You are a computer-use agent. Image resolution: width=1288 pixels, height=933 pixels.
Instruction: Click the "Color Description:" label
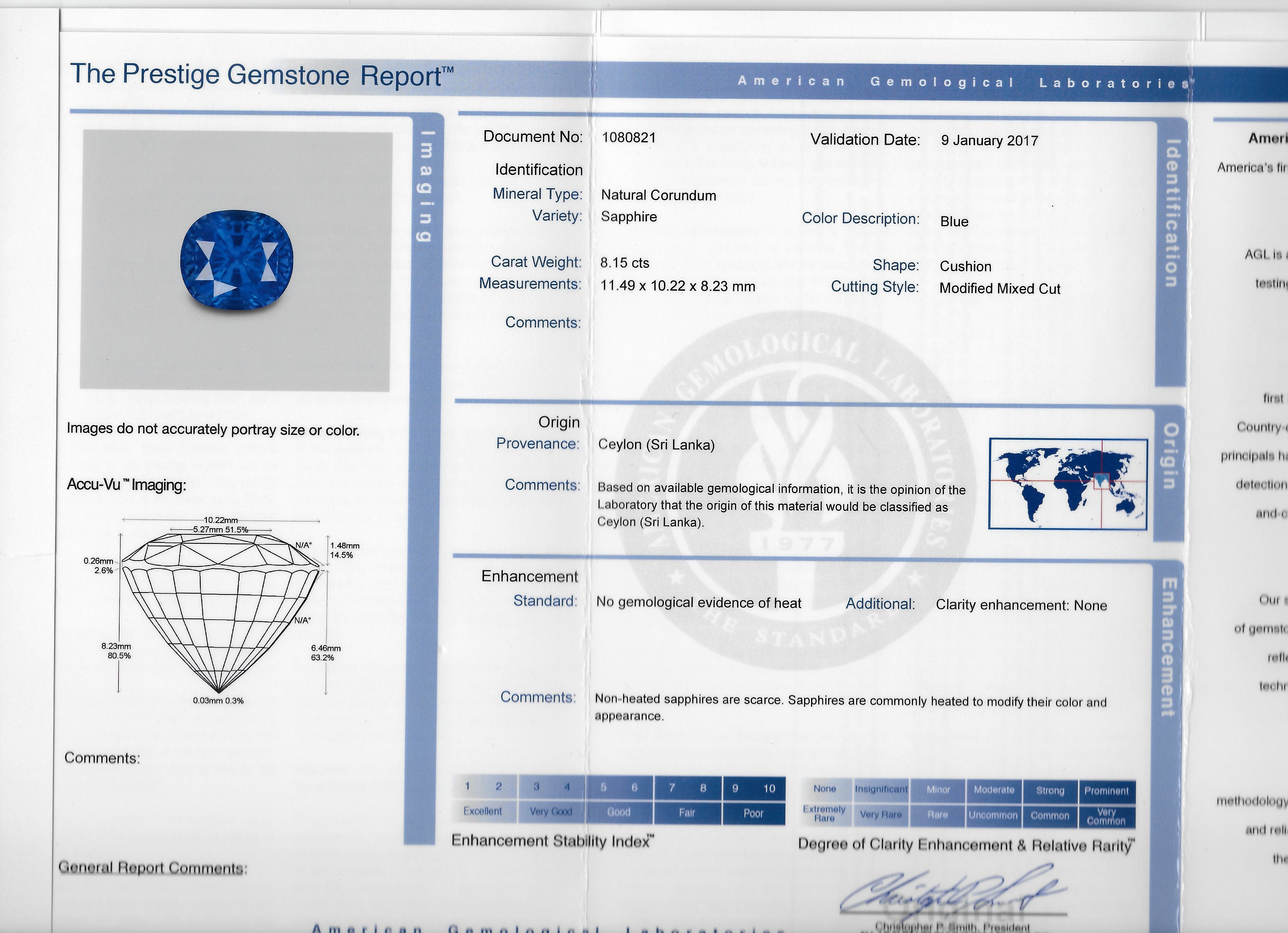(860, 219)
